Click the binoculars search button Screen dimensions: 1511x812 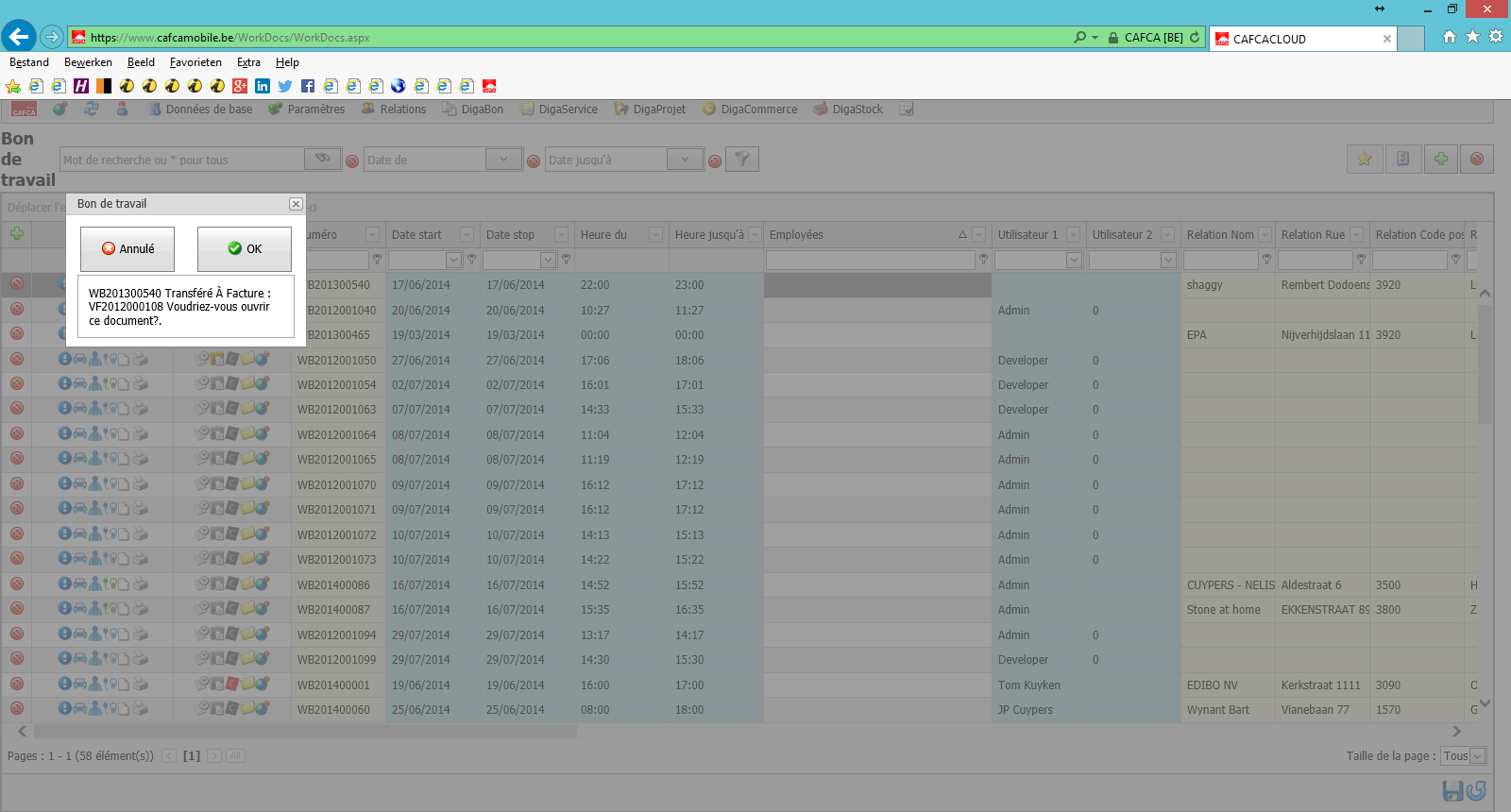323,159
